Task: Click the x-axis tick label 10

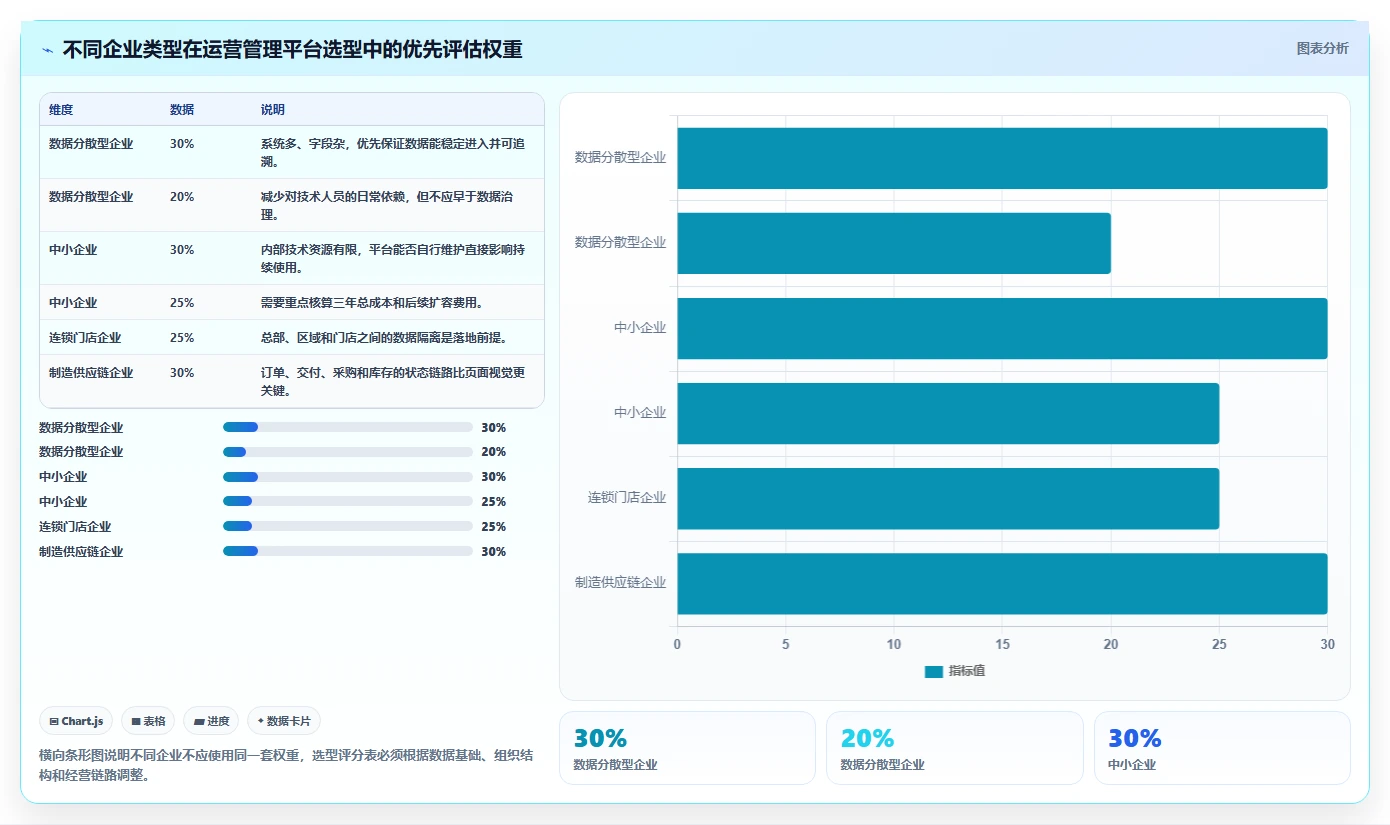Action: tap(894, 645)
